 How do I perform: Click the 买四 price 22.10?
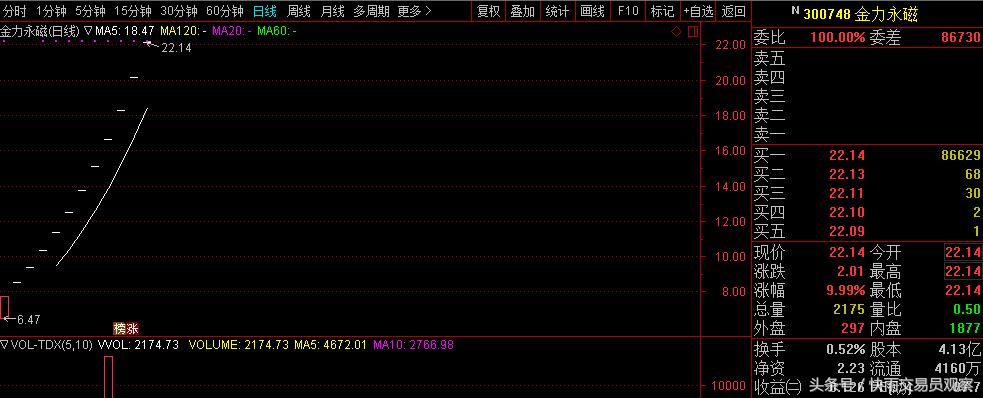coord(846,212)
